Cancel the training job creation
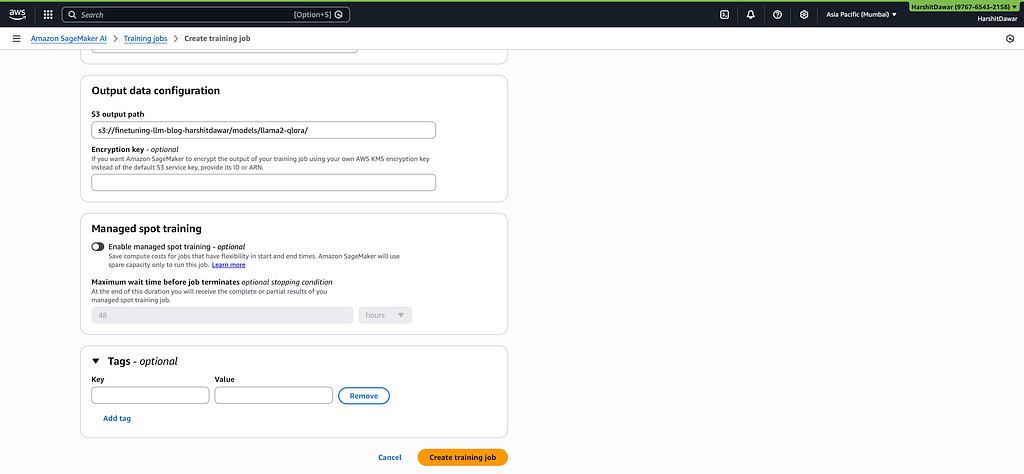1024x474 pixels. click(390, 458)
